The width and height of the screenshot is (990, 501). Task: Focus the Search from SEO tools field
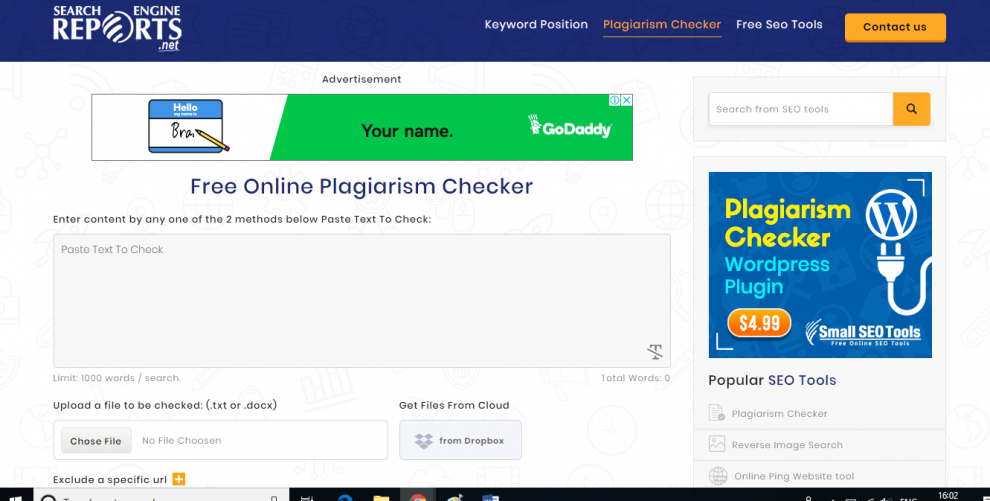[x=800, y=109]
